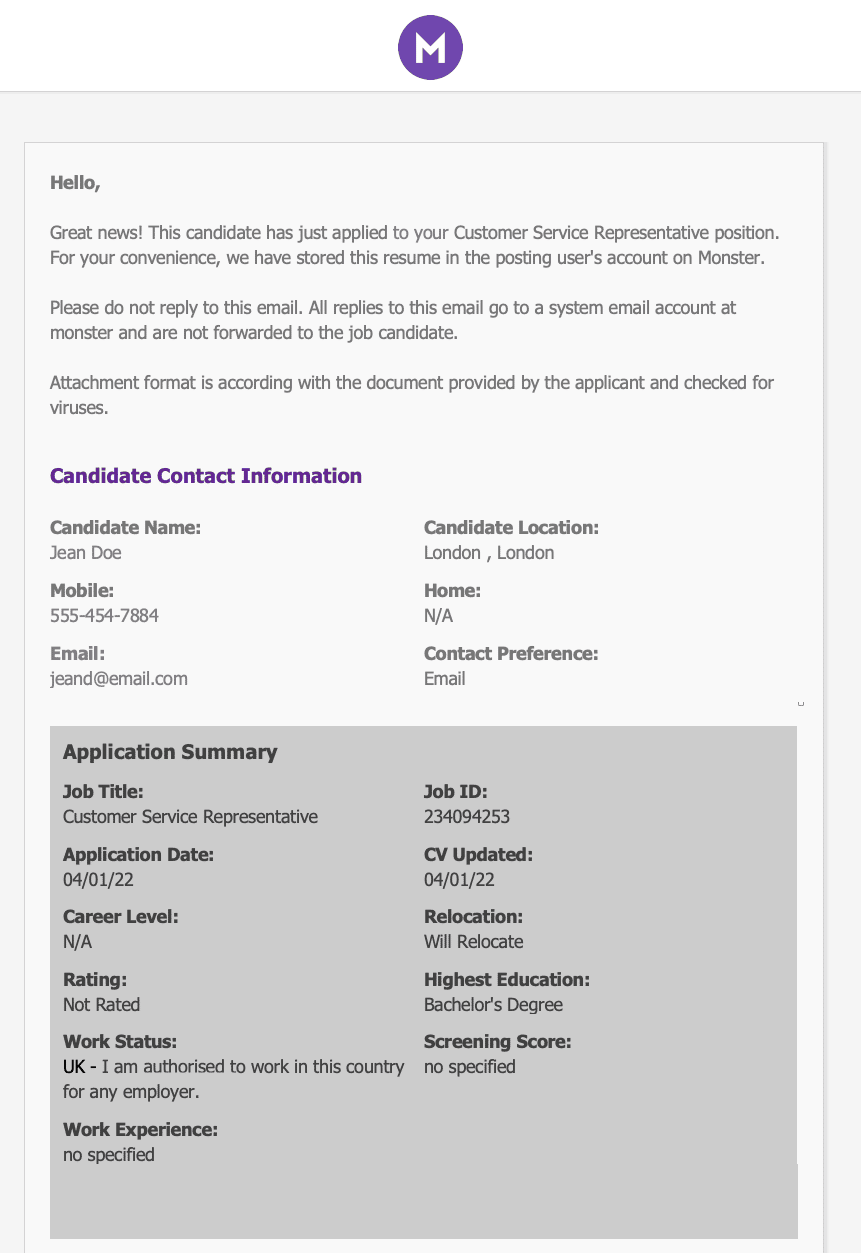Viewport: 861px width, 1253px height.
Task: Click the purple Monster logo icon
Action: coord(430,46)
